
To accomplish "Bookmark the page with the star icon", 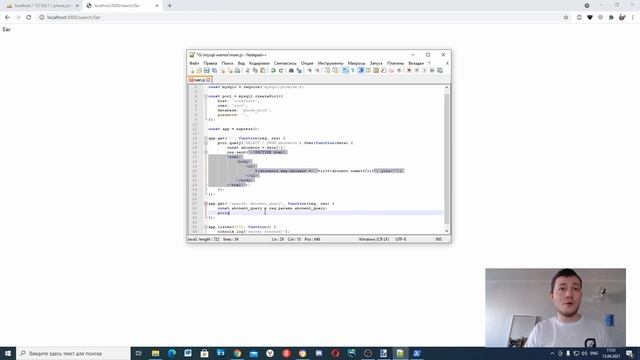I will coord(566,18).
